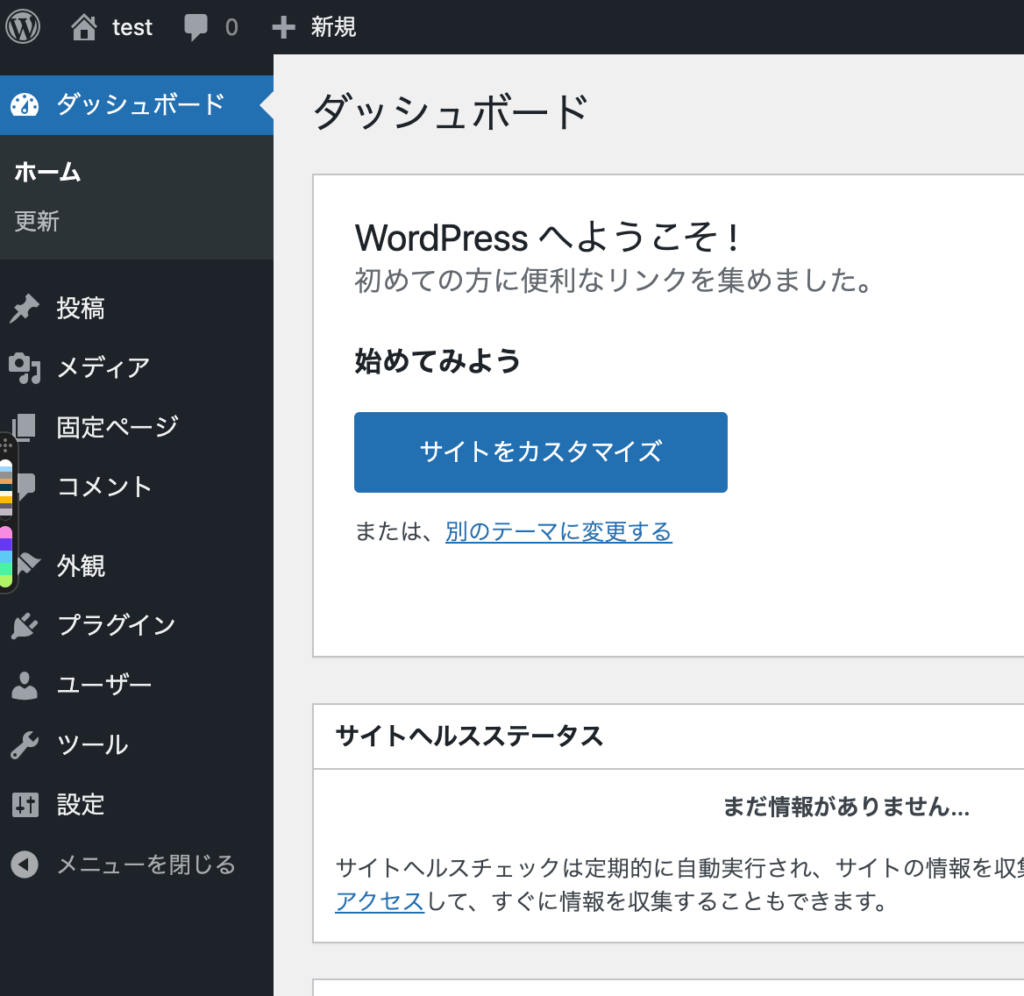Click the pushpin icon for 投稿
Screen dimensions: 1024x996
(25, 308)
